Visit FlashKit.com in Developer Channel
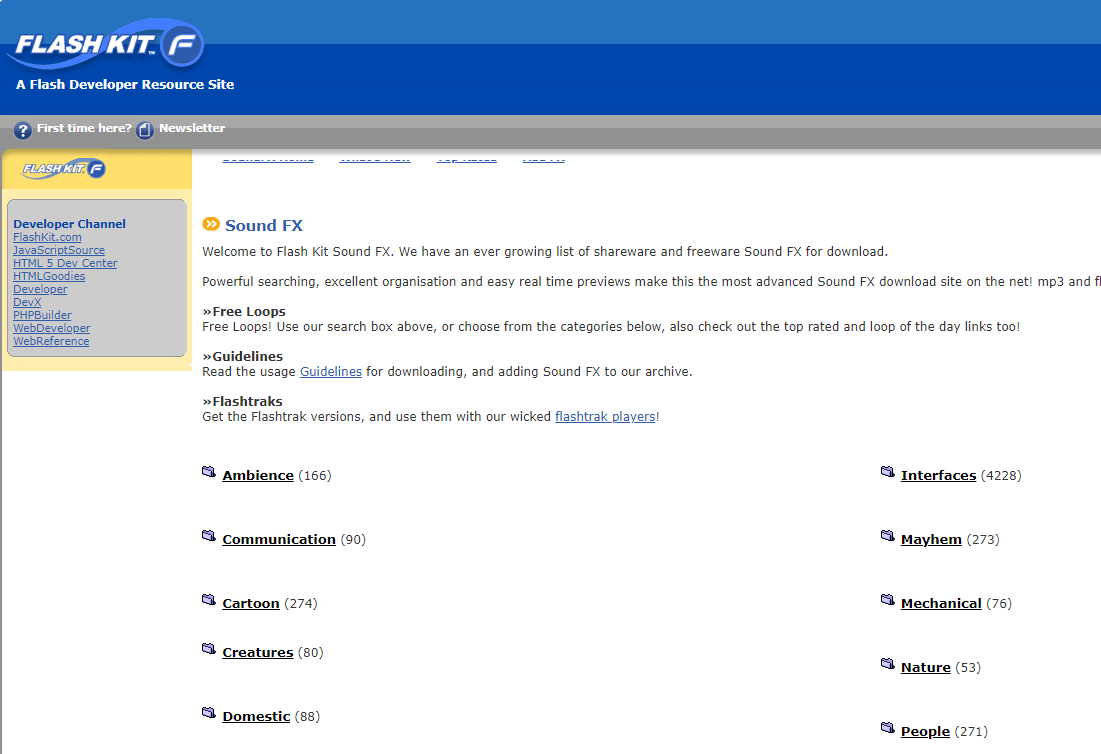This screenshot has width=1101, height=754. (47, 237)
